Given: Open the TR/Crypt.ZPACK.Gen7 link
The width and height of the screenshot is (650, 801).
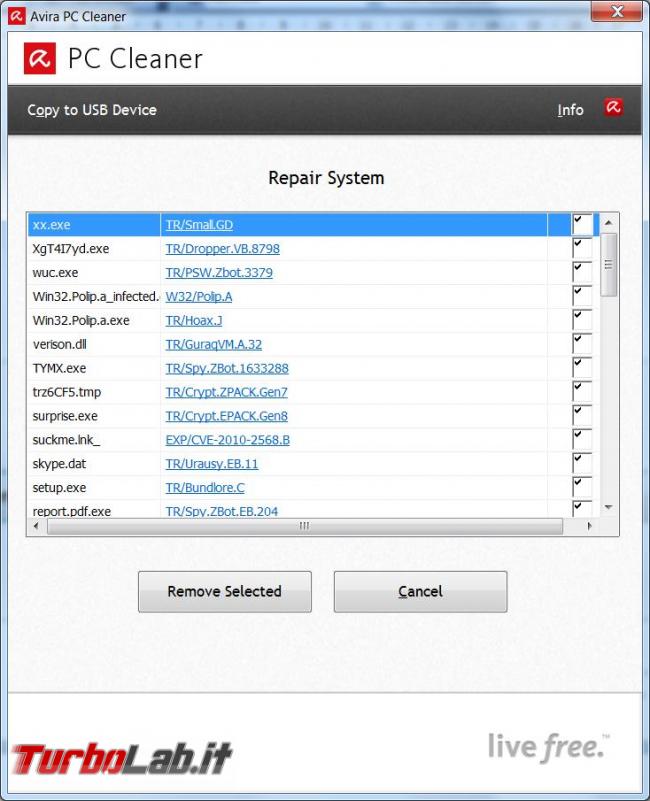Looking at the screenshot, I should pos(226,392).
